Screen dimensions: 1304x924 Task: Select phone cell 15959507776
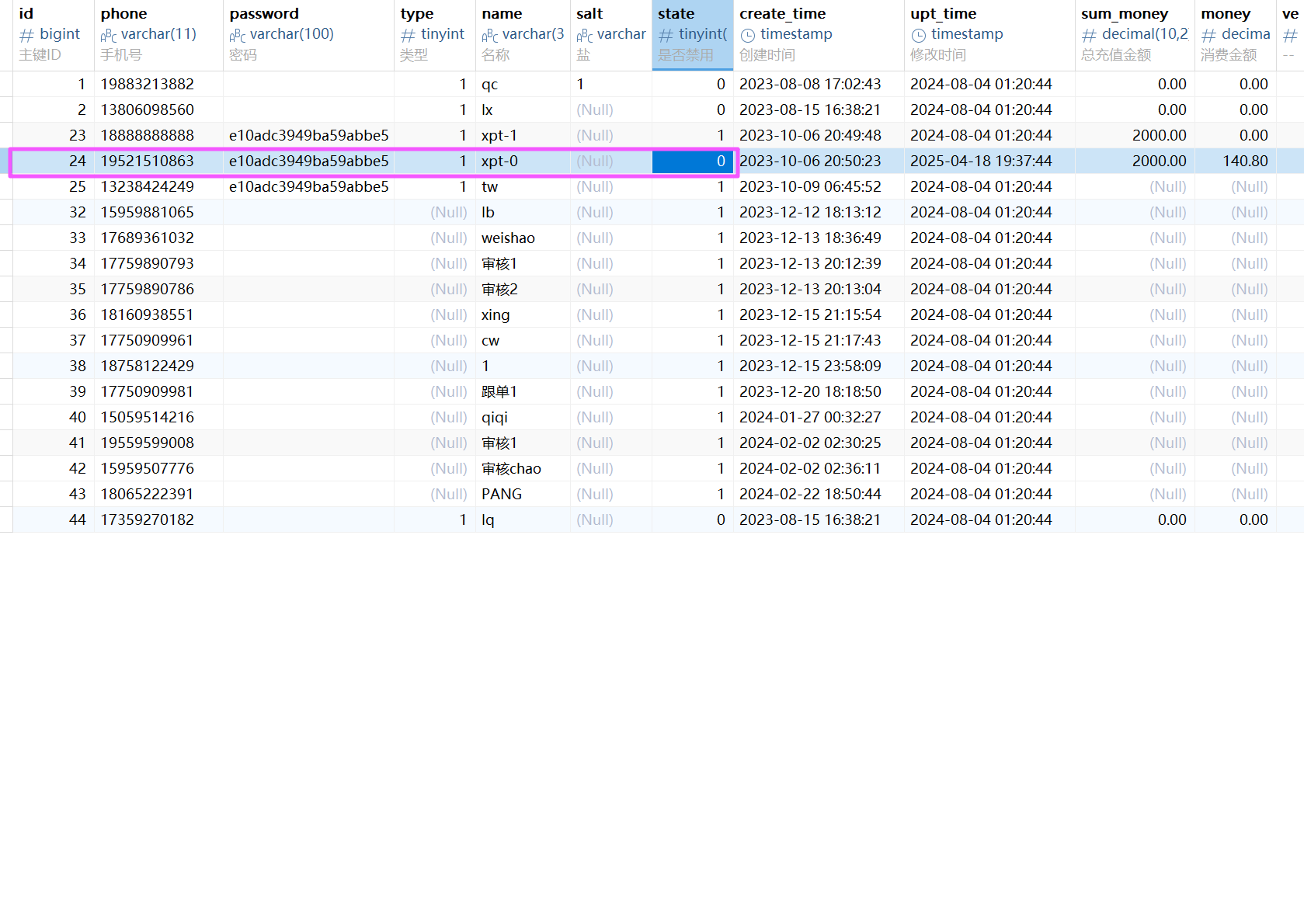pos(158,468)
